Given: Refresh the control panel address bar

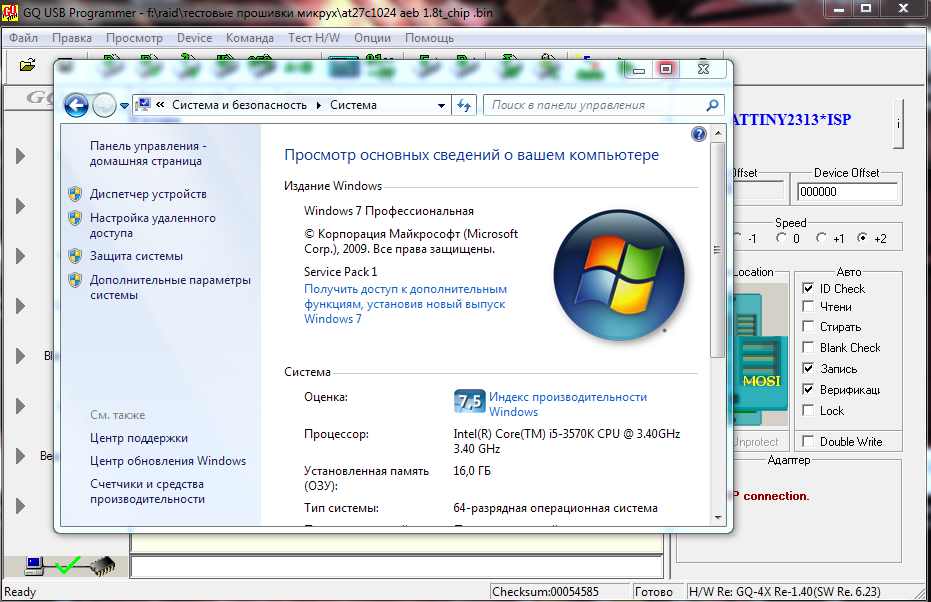Looking at the screenshot, I should click(464, 105).
